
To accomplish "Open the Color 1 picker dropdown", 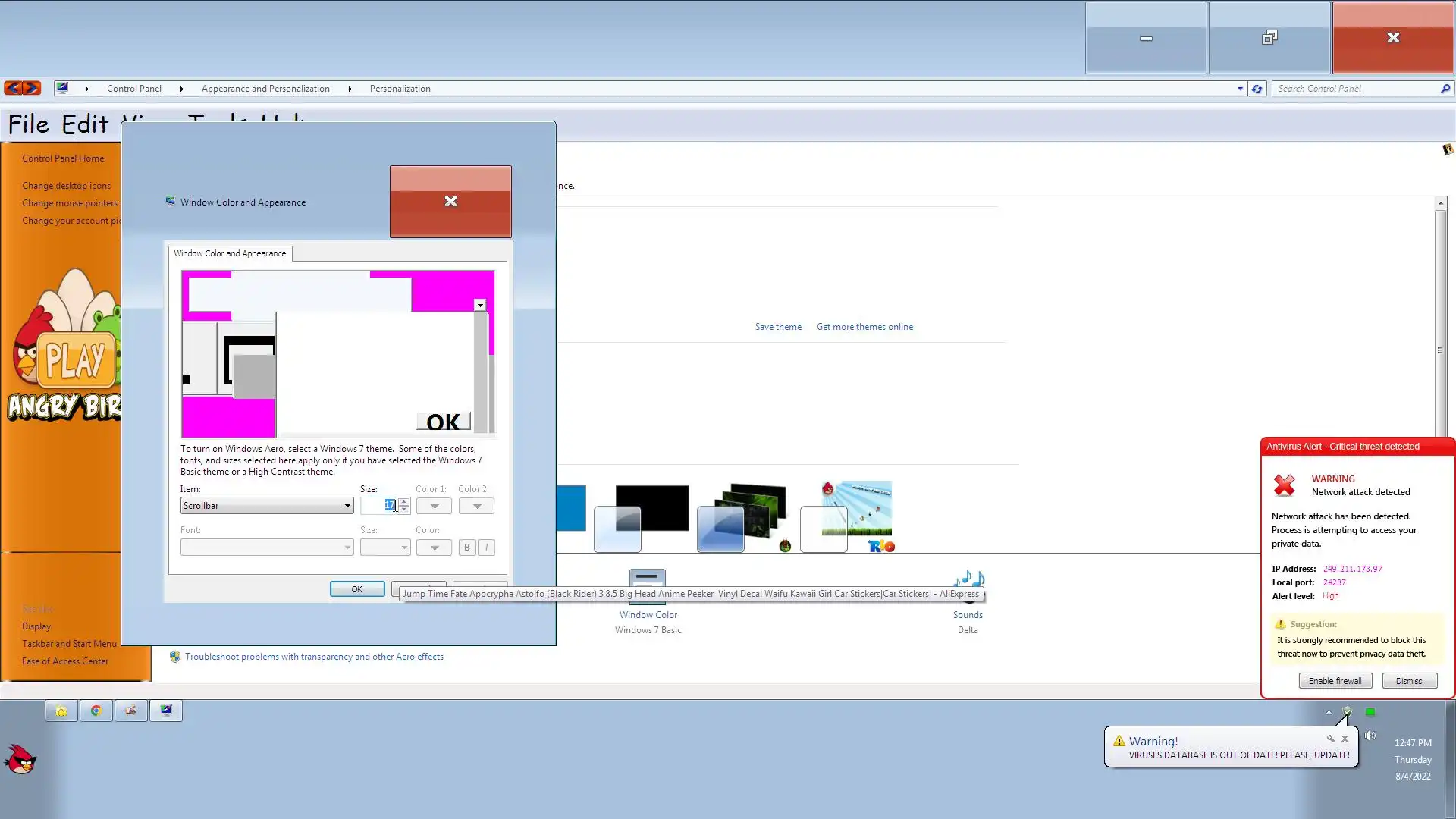I will point(434,506).
